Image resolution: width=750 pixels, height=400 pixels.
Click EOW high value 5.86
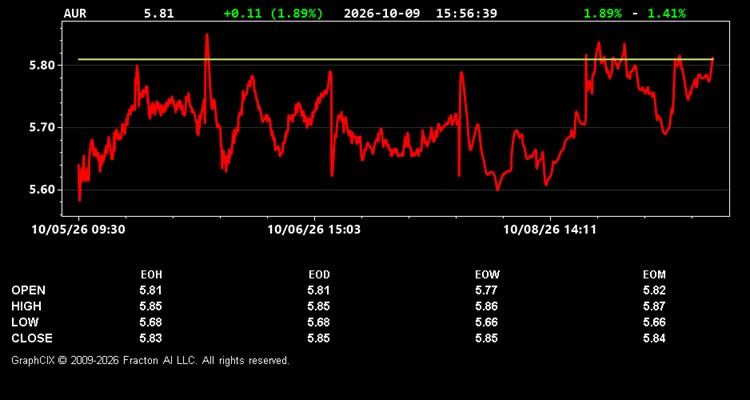click(x=487, y=306)
